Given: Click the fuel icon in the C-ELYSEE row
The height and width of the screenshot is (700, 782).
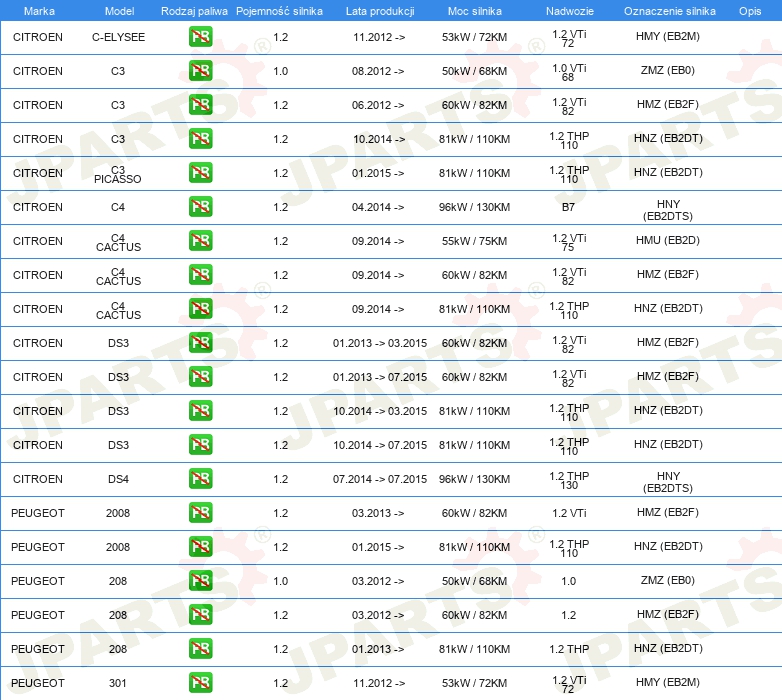Looking at the screenshot, I should point(200,37).
